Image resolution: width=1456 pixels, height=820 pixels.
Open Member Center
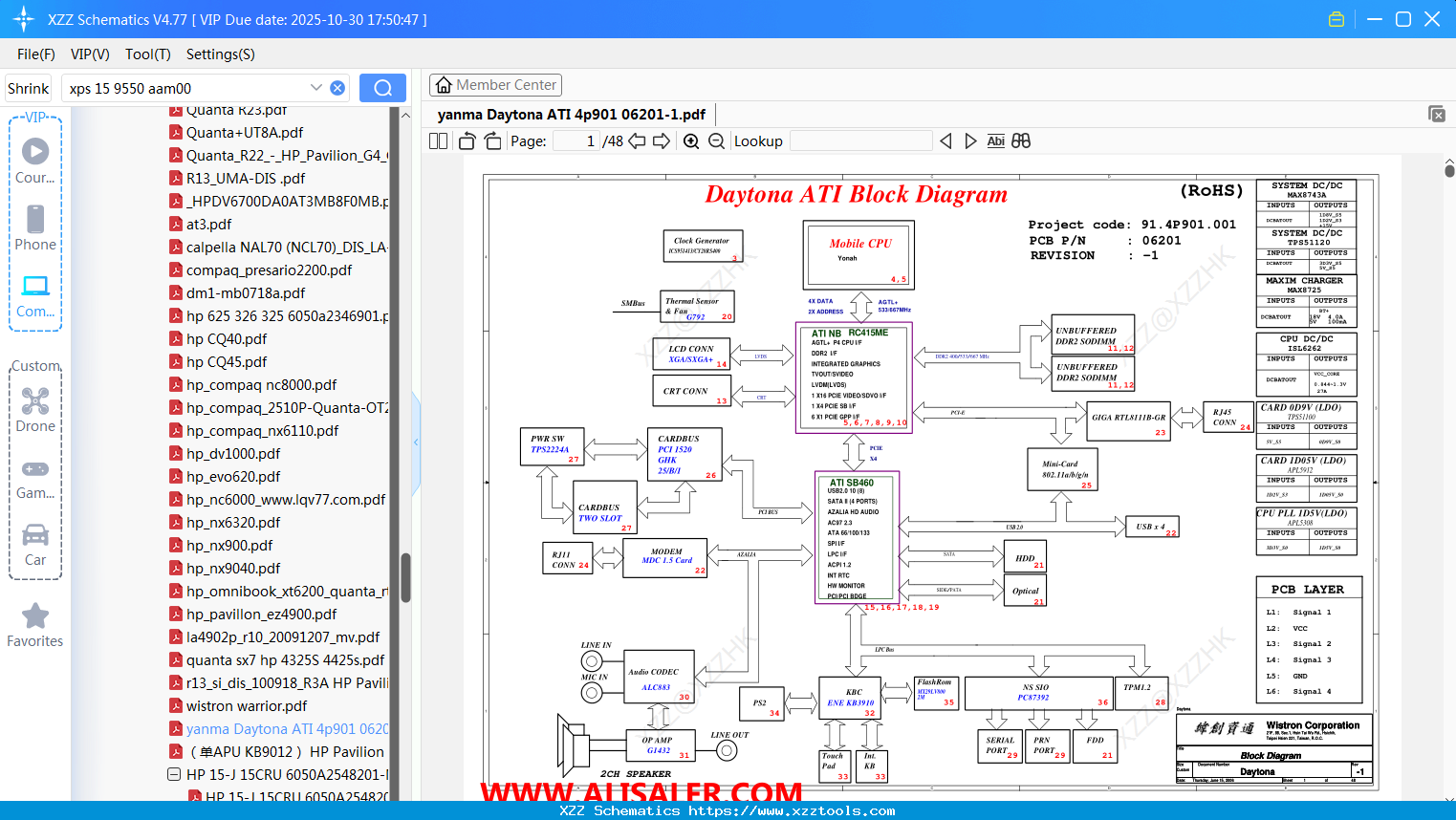tap(495, 85)
